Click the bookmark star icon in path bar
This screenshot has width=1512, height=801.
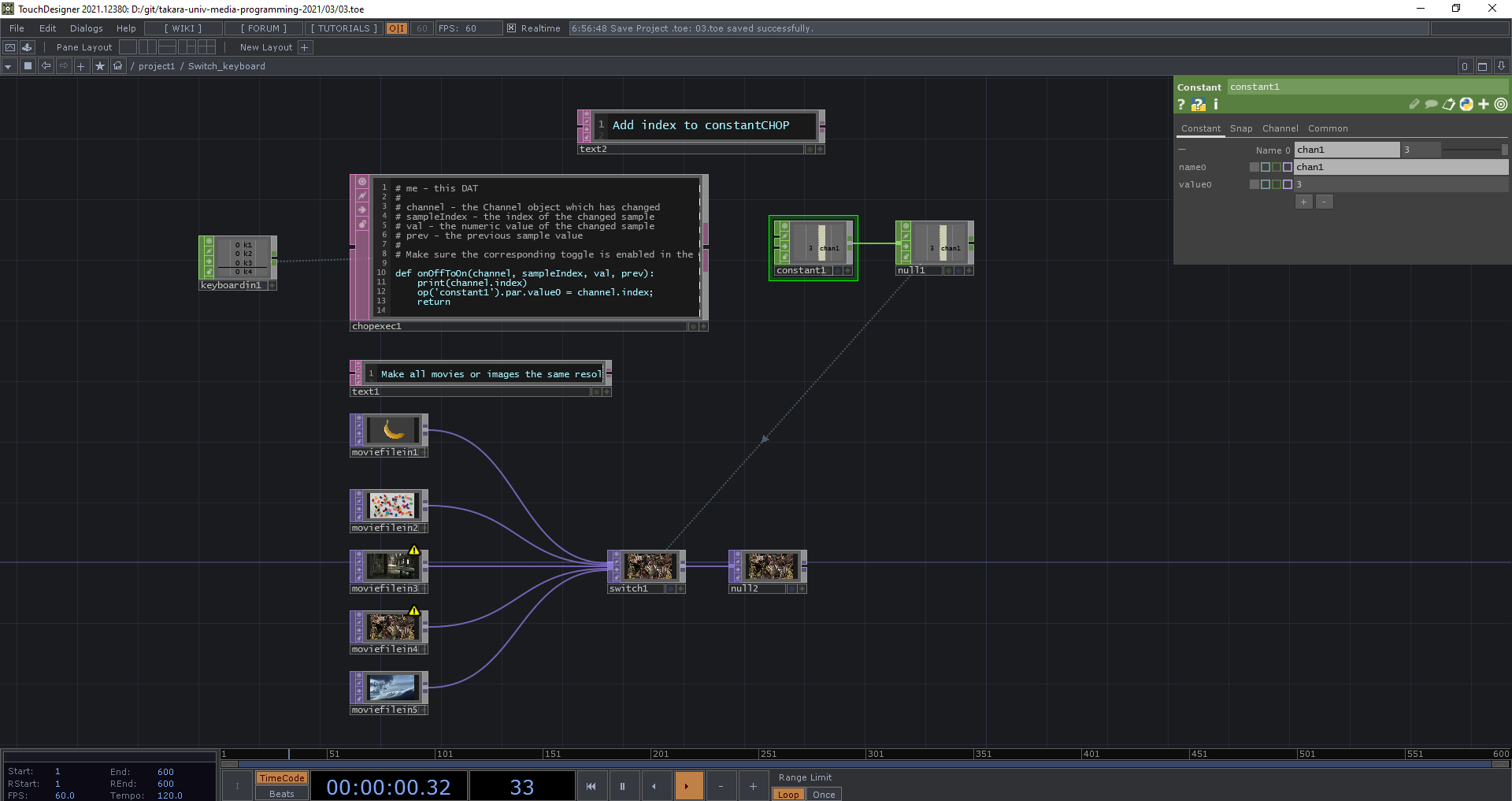pyautogui.click(x=99, y=66)
